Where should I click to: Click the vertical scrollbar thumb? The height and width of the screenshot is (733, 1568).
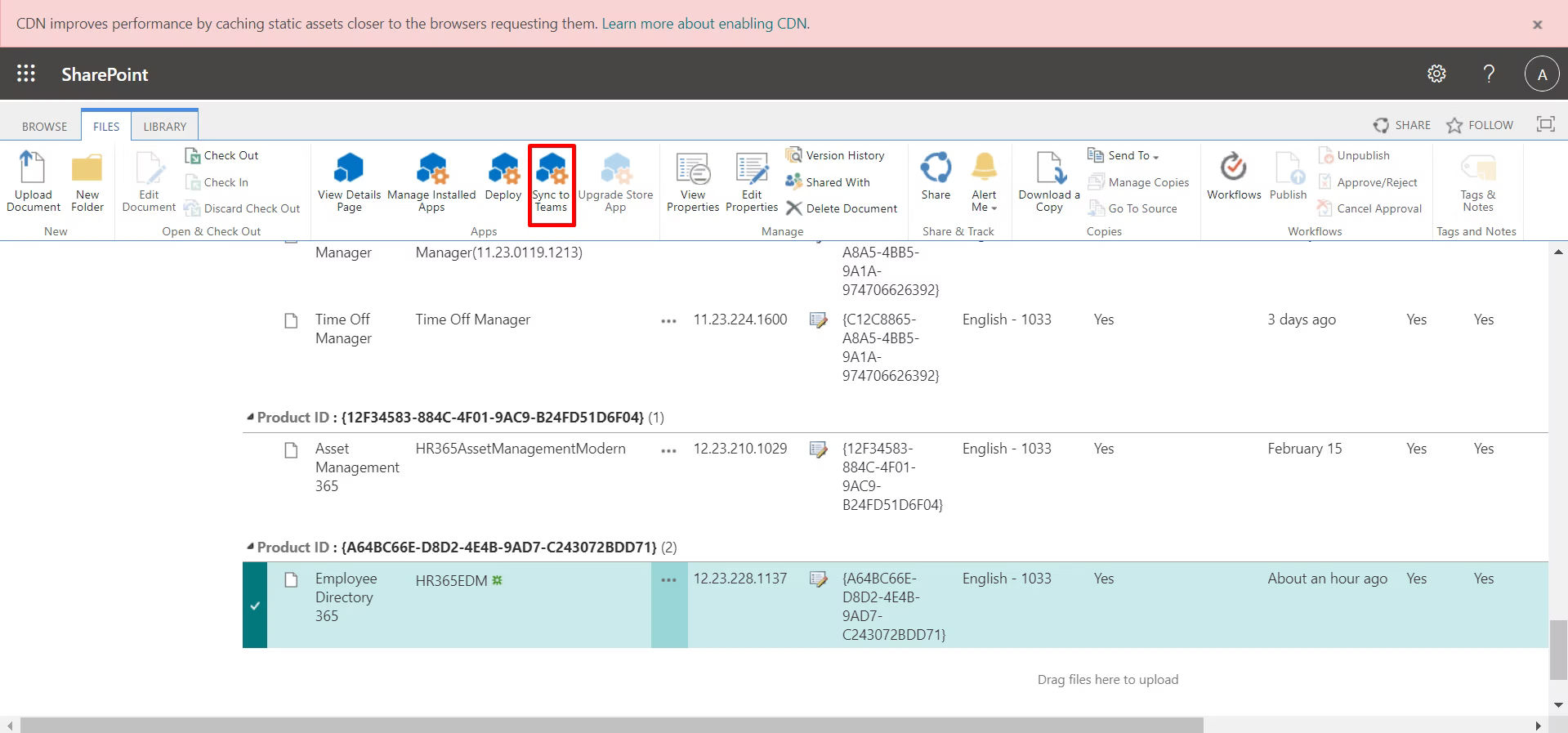[x=1558, y=650]
